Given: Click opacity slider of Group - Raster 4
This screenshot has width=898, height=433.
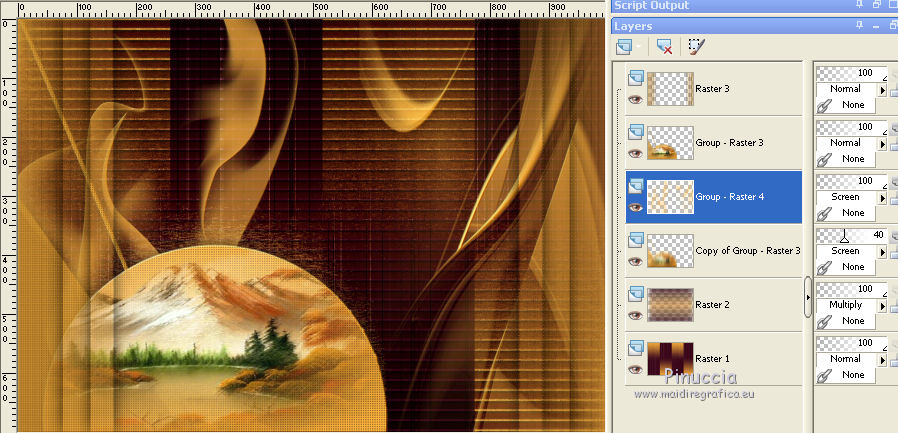Looking at the screenshot, I should 852,182.
